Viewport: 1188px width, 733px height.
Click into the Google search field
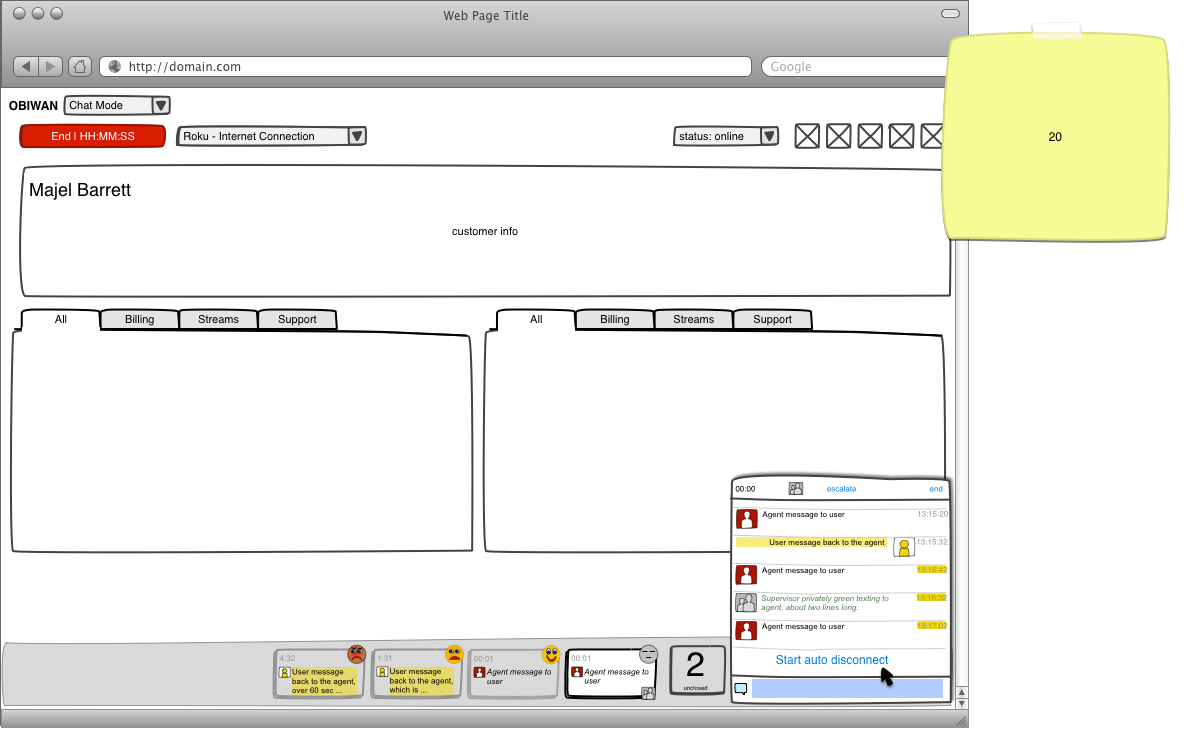[x=855, y=67]
